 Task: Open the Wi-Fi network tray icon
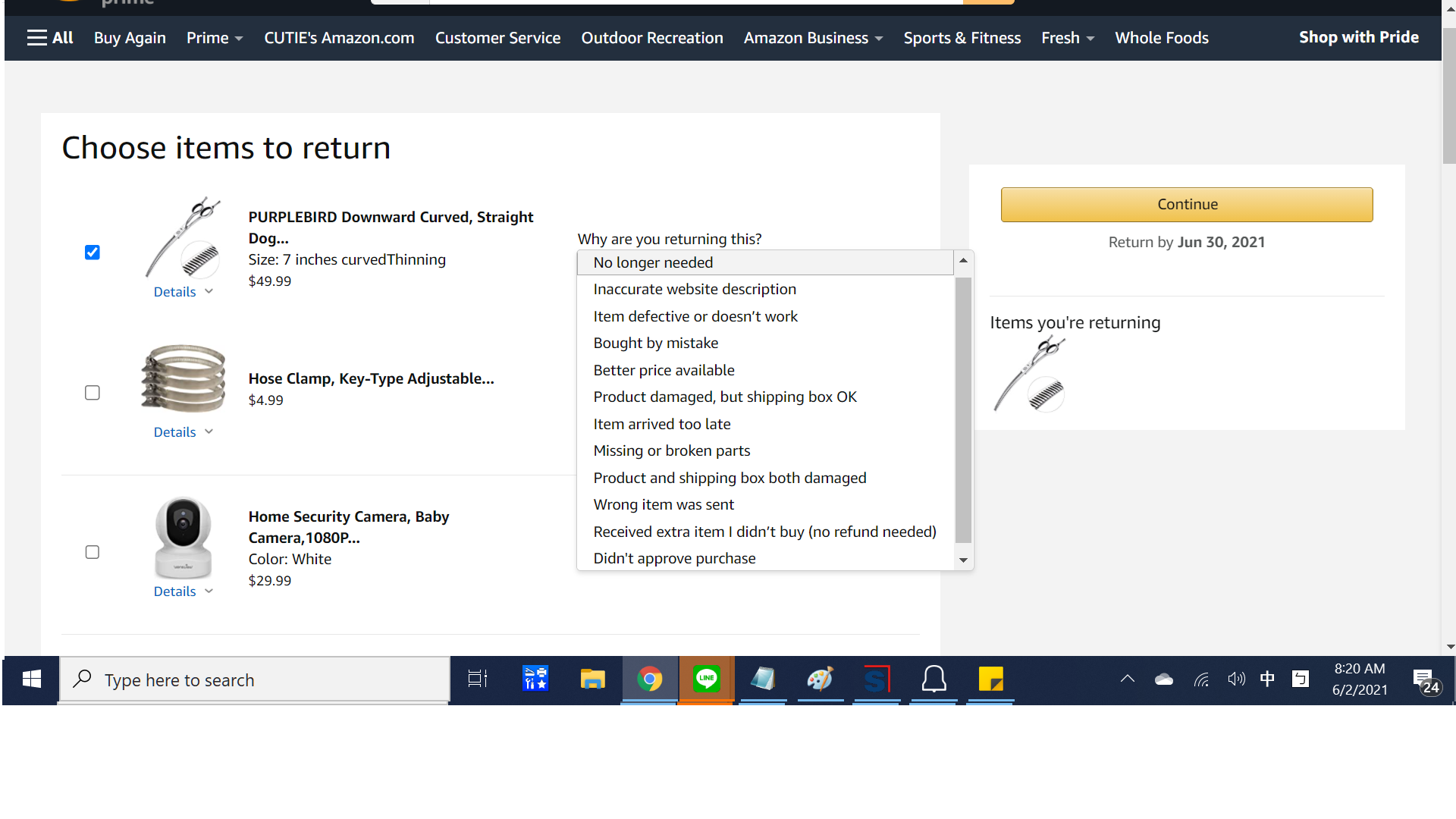click(1201, 679)
